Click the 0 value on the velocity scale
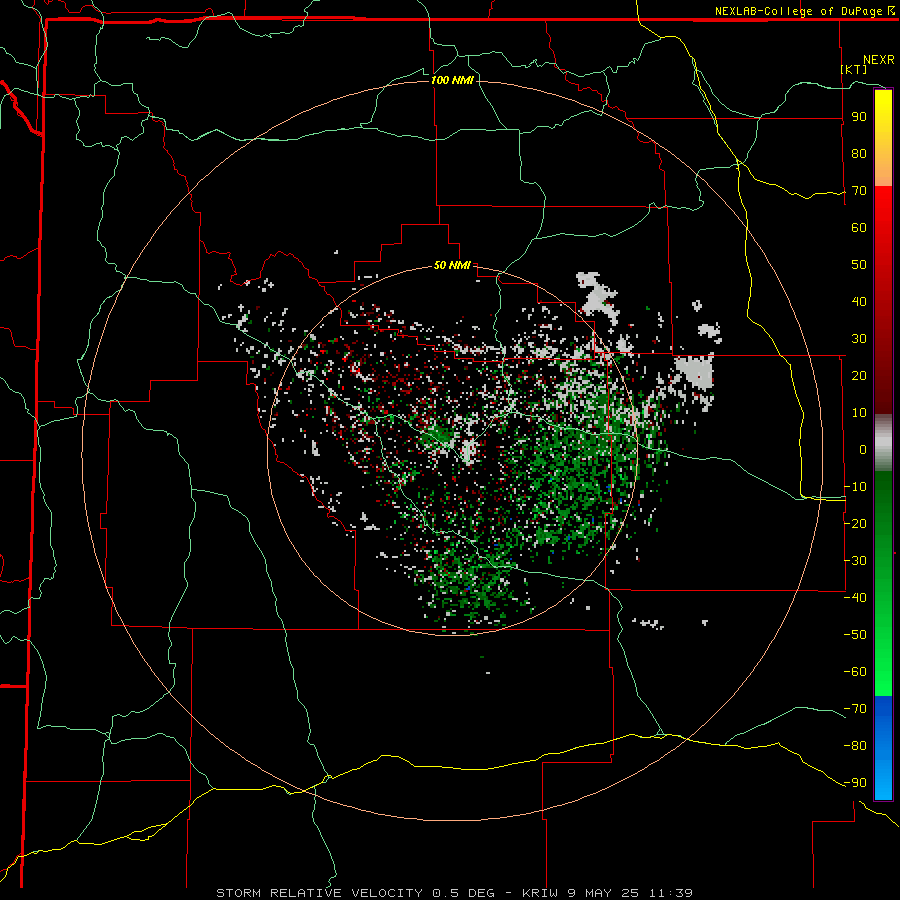The height and width of the screenshot is (900, 900). click(863, 449)
